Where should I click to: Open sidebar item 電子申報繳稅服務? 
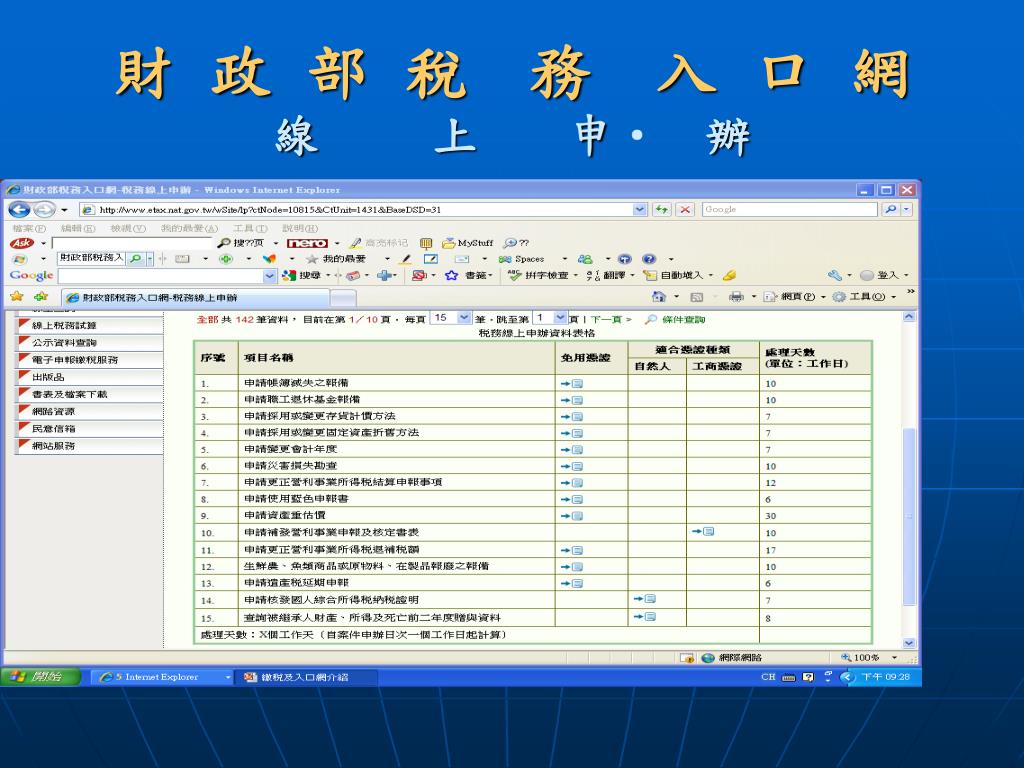click(x=89, y=359)
